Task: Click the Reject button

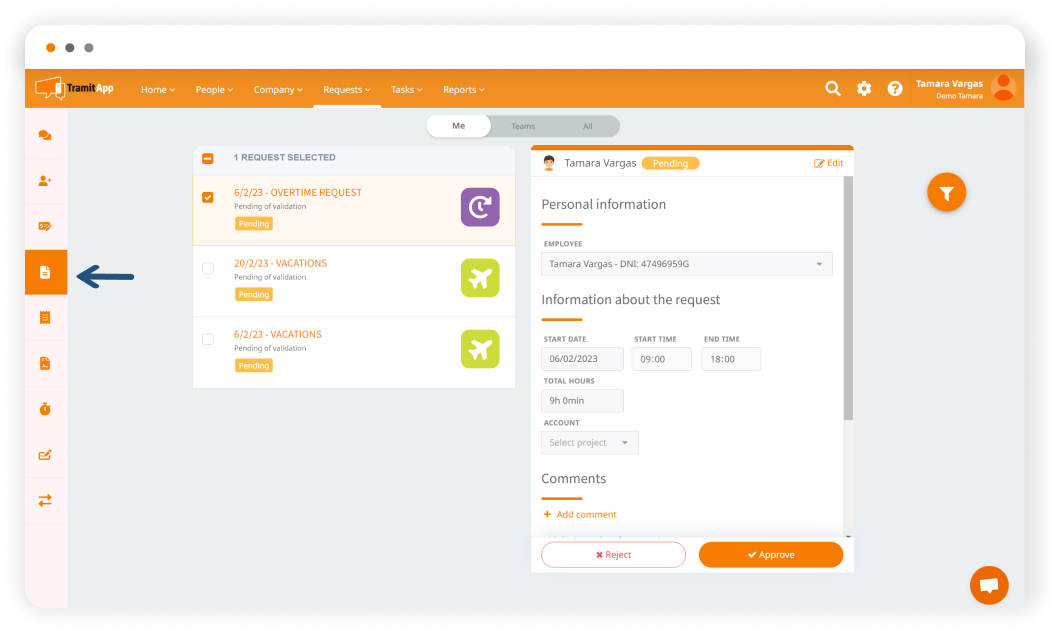Action: pyautogui.click(x=613, y=555)
